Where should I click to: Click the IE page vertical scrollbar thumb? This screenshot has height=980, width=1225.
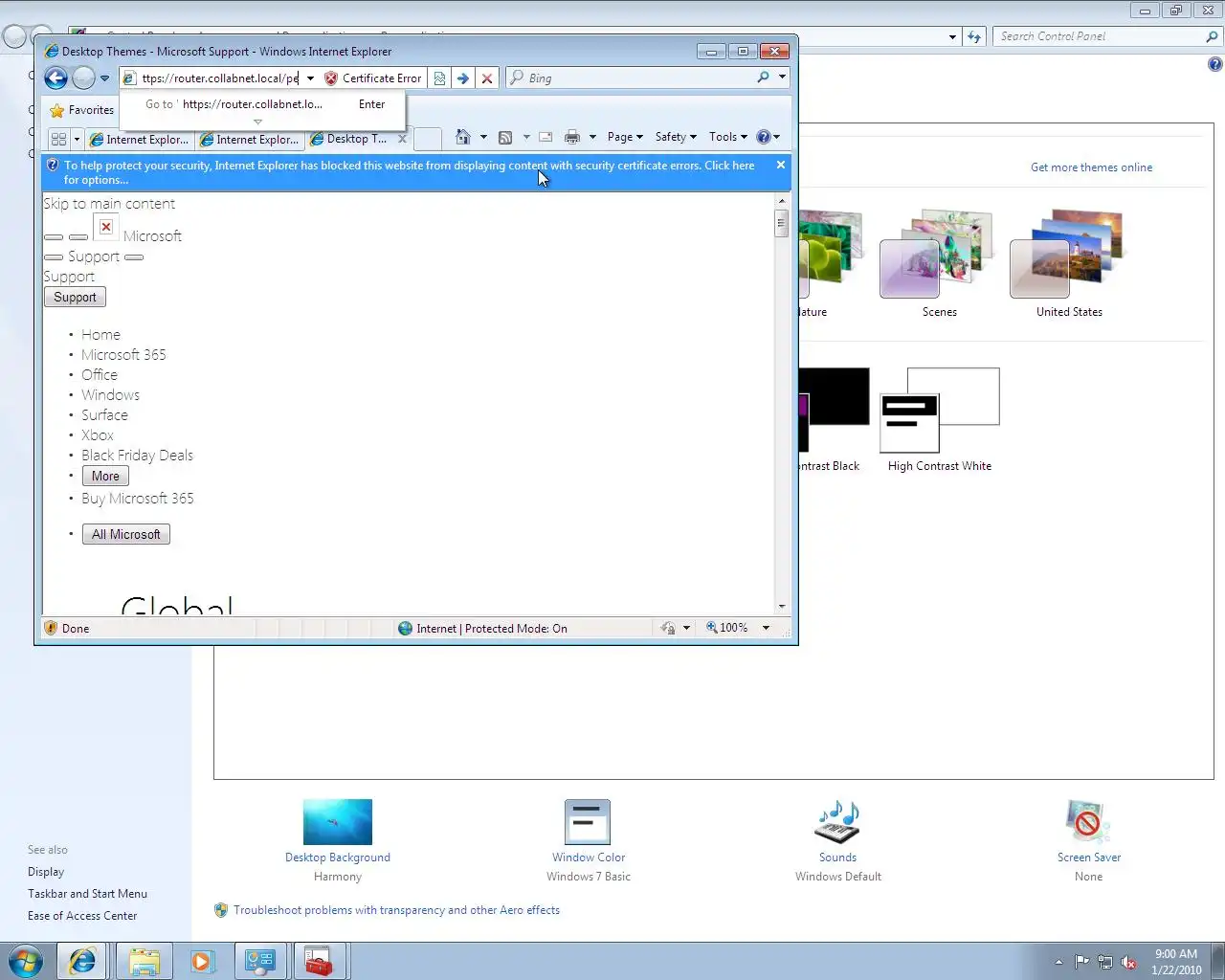[781, 223]
